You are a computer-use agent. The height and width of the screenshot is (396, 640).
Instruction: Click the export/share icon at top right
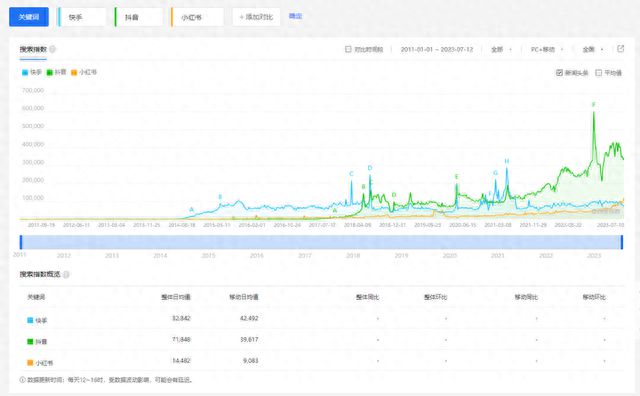coord(620,49)
